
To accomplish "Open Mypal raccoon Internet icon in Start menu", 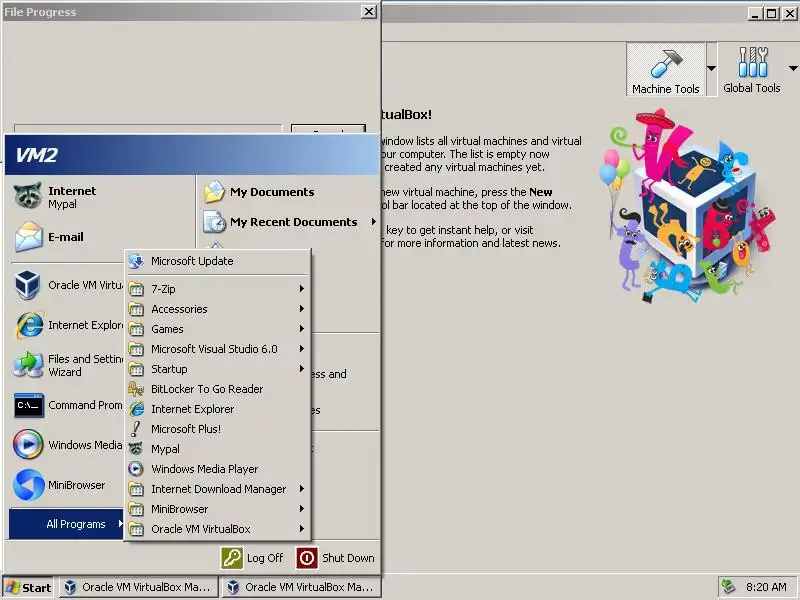I will point(28,196).
